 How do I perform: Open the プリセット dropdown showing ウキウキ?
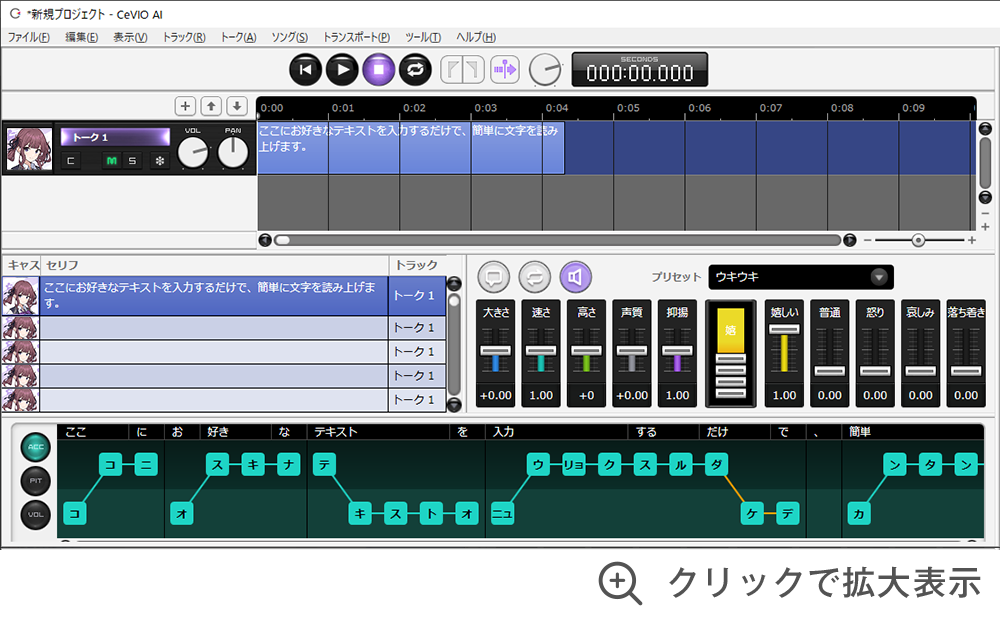click(x=801, y=277)
